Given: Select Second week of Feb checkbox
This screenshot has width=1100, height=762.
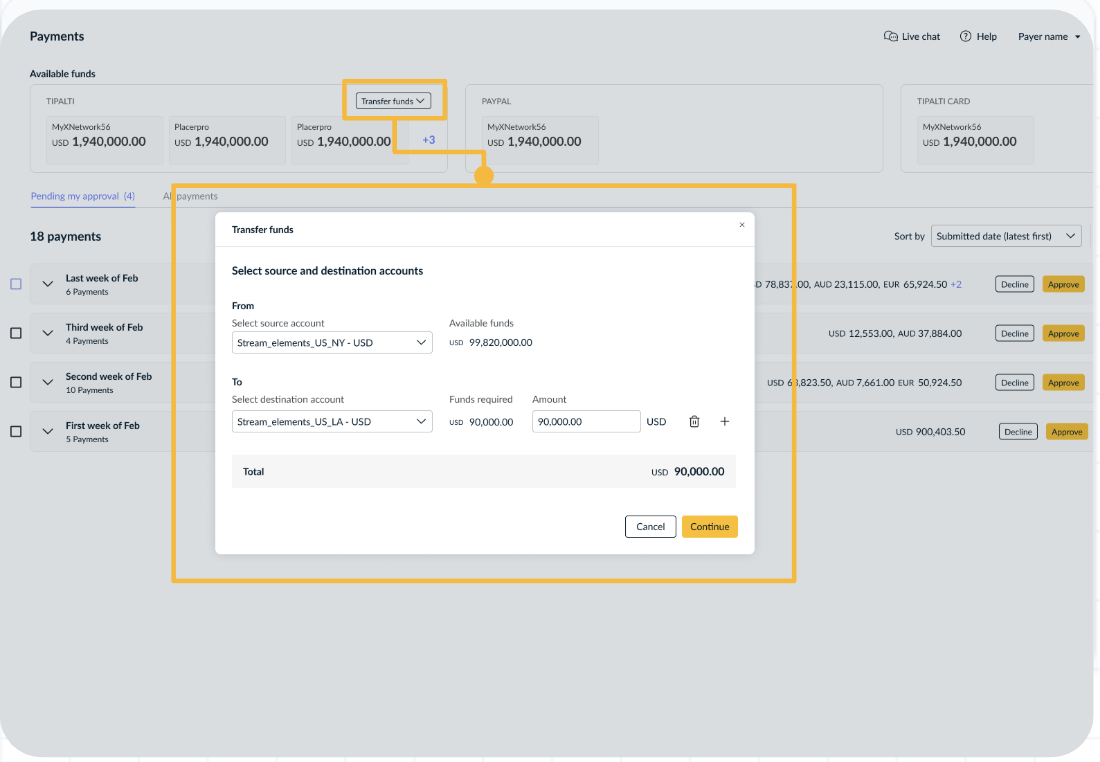Looking at the screenshot, I should point(16,382).
